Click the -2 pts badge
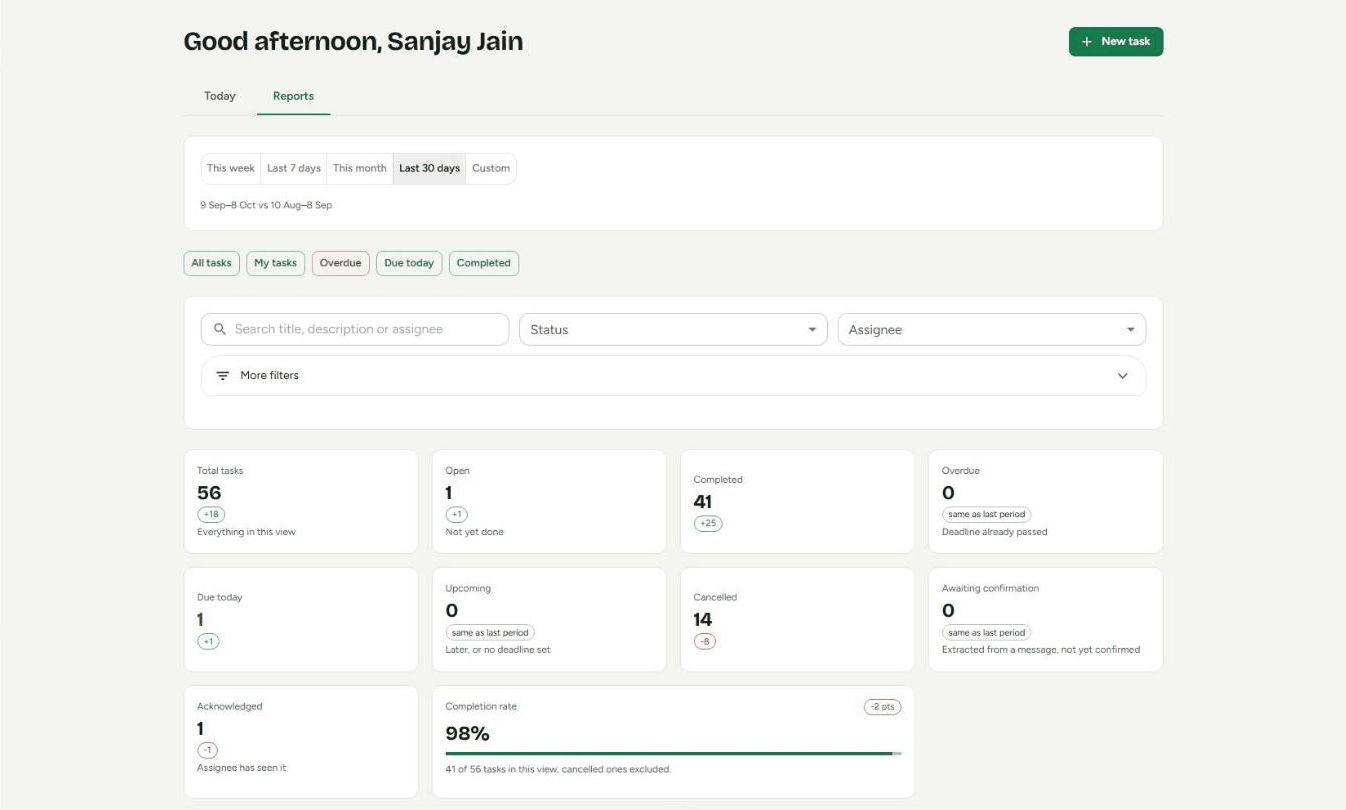The height and width of the screenshot is (810, 1346). click(882, 707)
